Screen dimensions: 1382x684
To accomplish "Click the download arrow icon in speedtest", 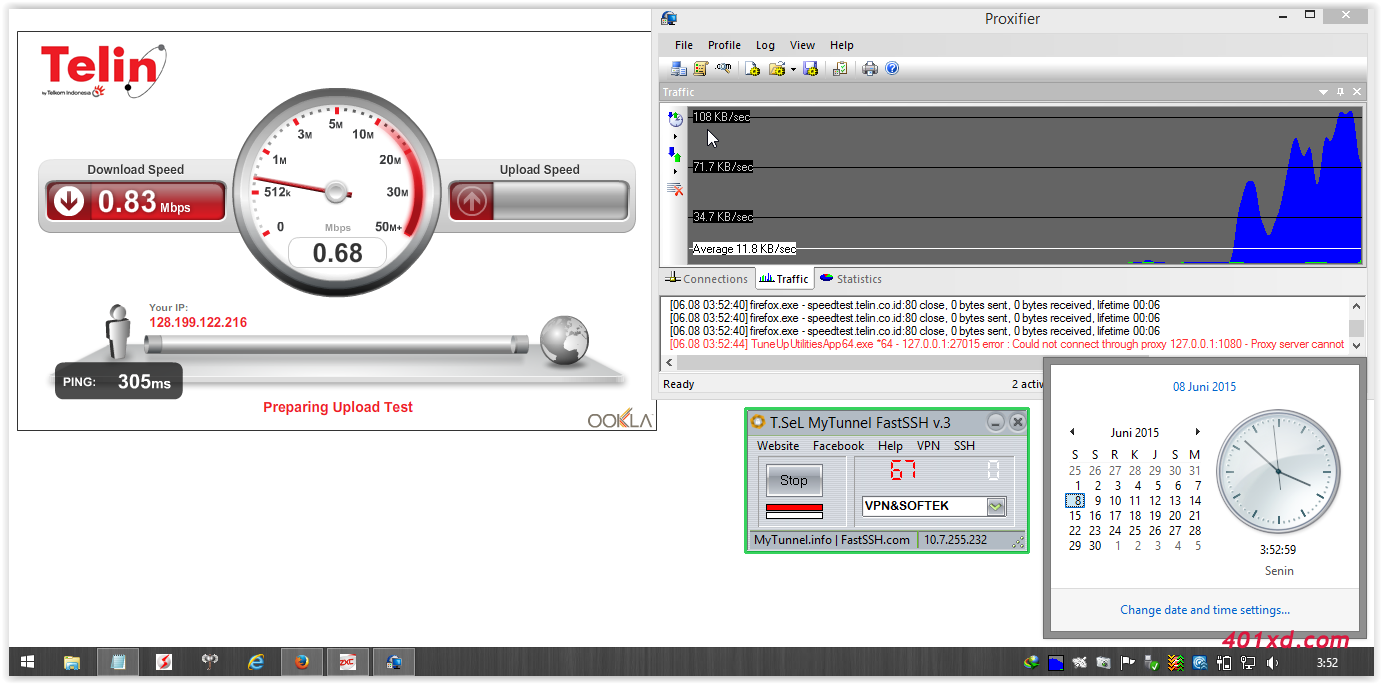I will (69, 202).
